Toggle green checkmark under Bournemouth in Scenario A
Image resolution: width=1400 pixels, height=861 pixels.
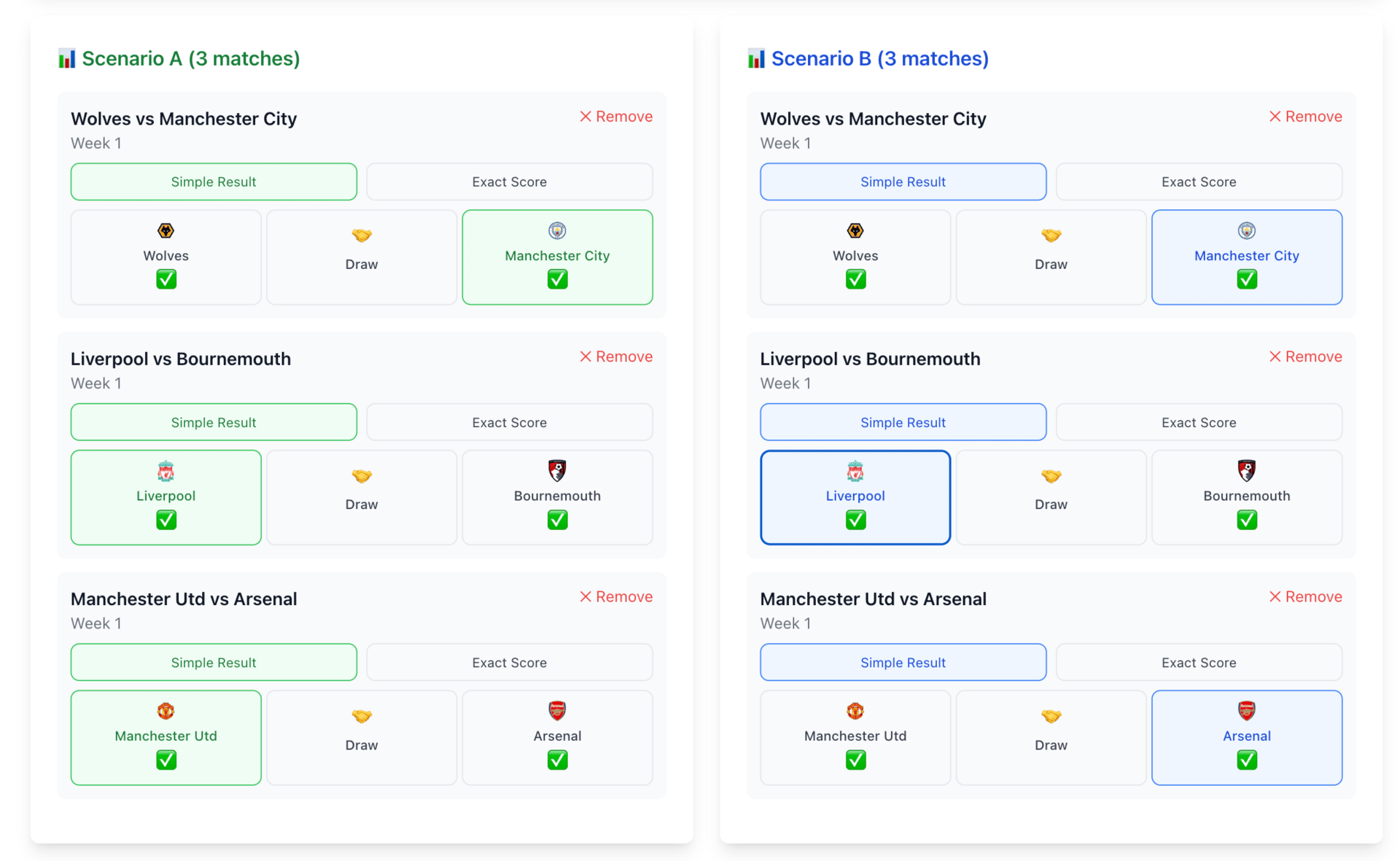point(557,520)
